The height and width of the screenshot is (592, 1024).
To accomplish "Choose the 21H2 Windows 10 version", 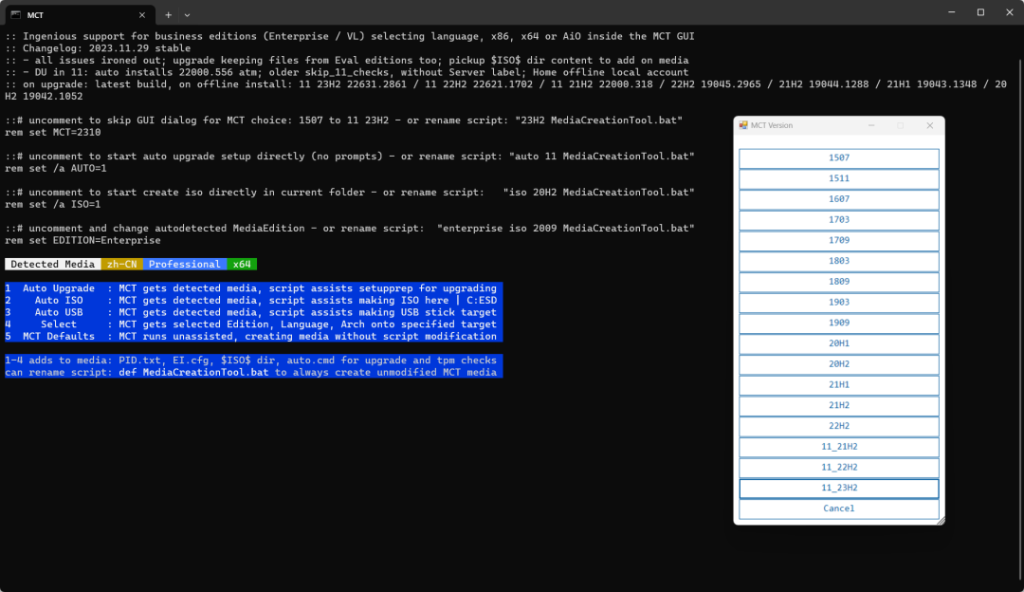I will (839, 405).
